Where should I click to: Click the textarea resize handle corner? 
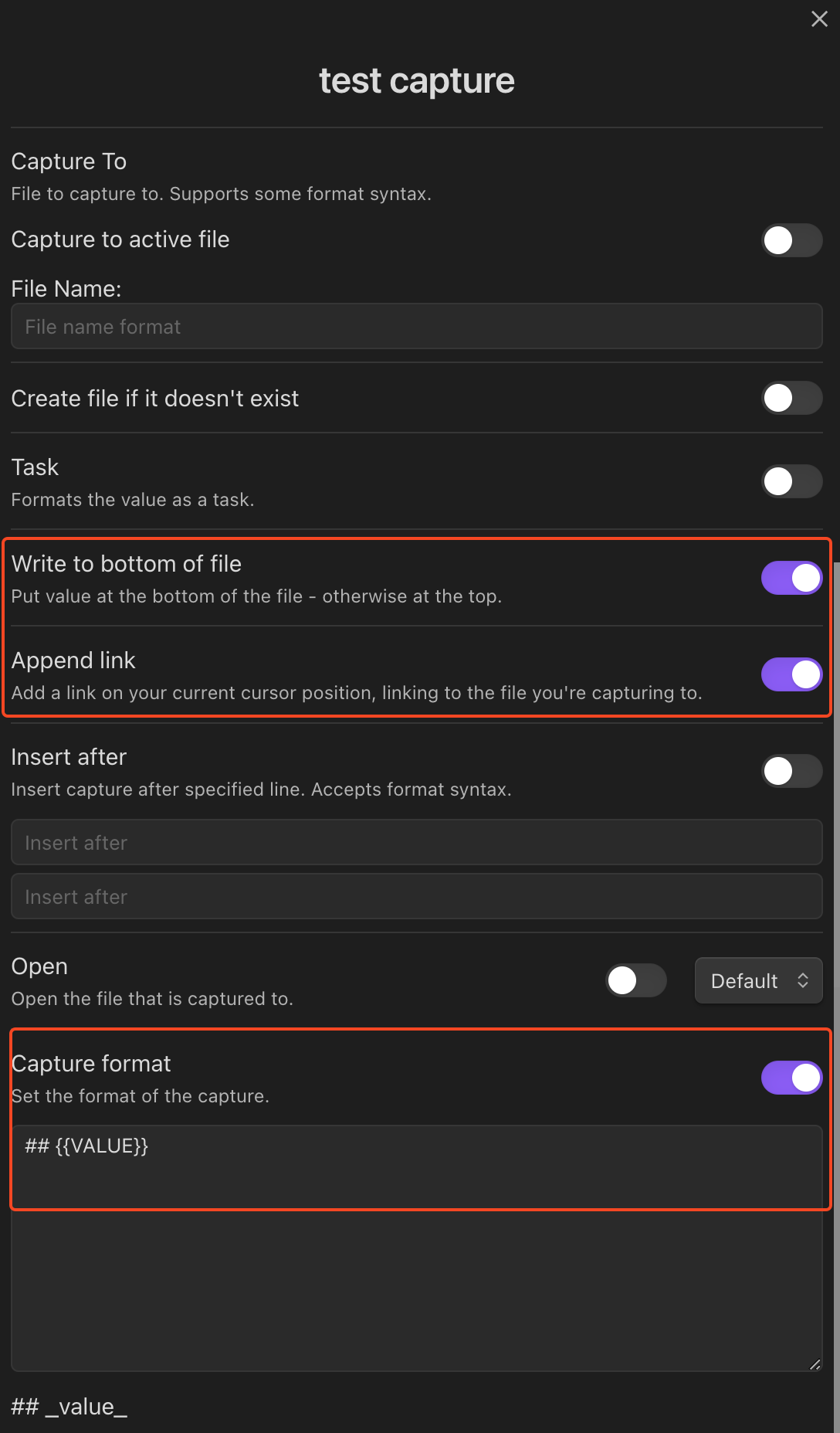click(x=815, y=1364)
